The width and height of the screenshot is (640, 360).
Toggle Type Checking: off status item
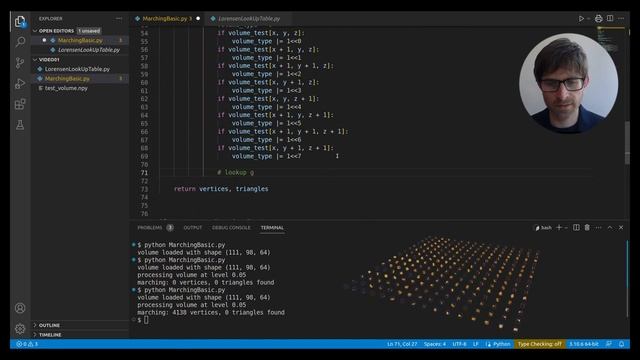pos(540,344)
